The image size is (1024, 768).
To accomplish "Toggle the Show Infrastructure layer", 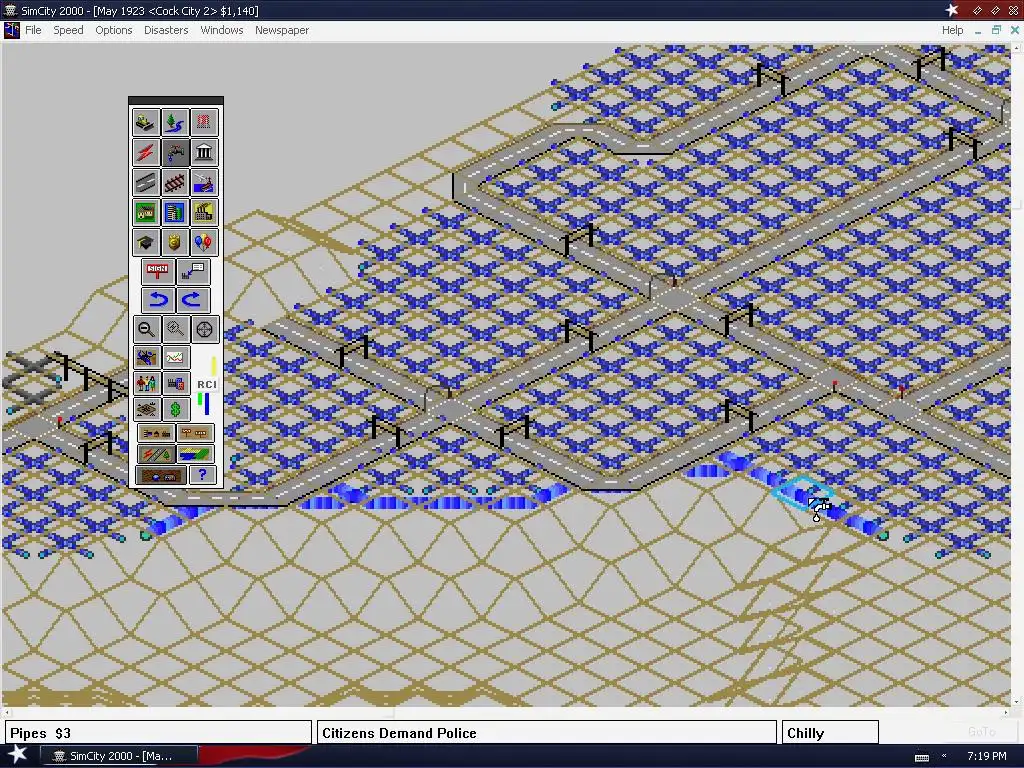I will pos(155,454).
